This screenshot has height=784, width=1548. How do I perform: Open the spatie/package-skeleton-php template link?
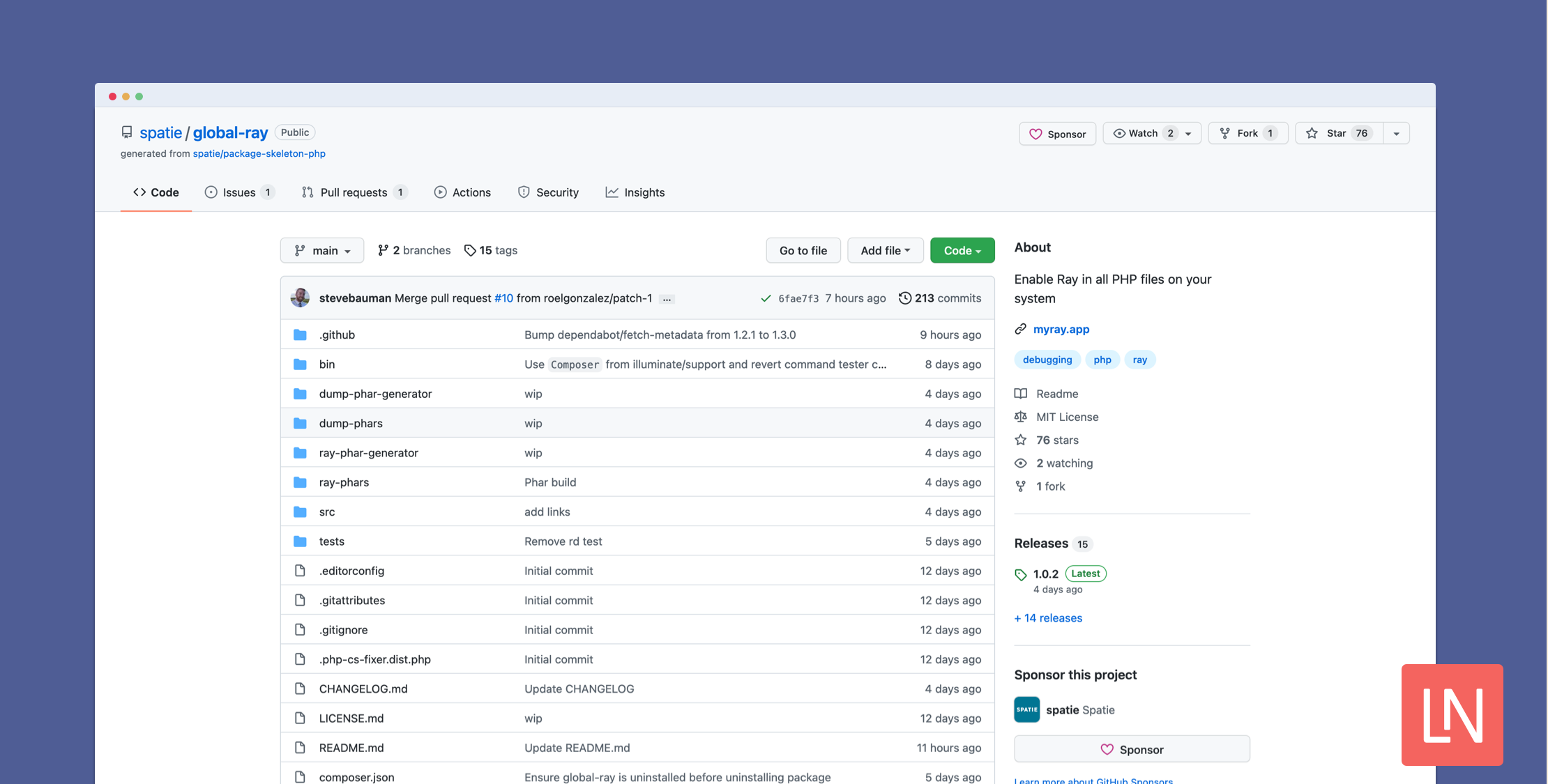click(259, 153)
